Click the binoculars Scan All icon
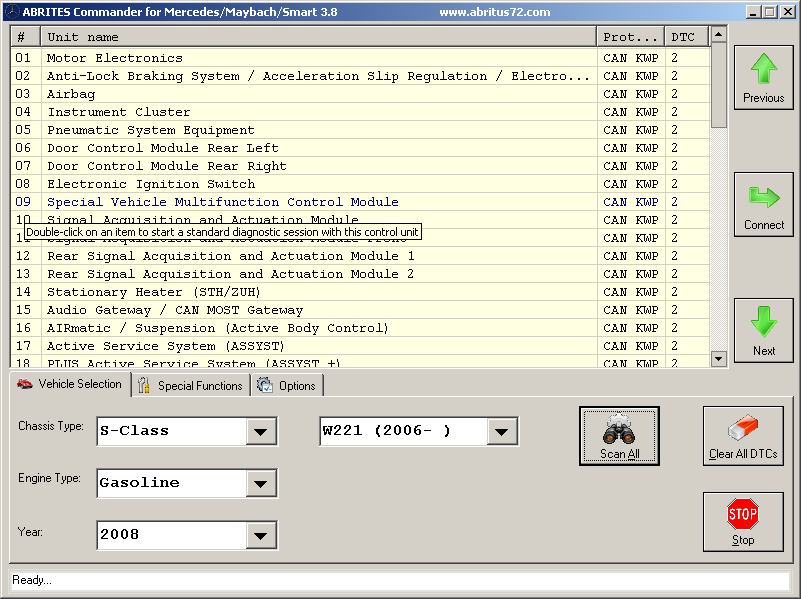Image resolution: width=801 pixels, height=599 pixels. (x=619, y=429)
